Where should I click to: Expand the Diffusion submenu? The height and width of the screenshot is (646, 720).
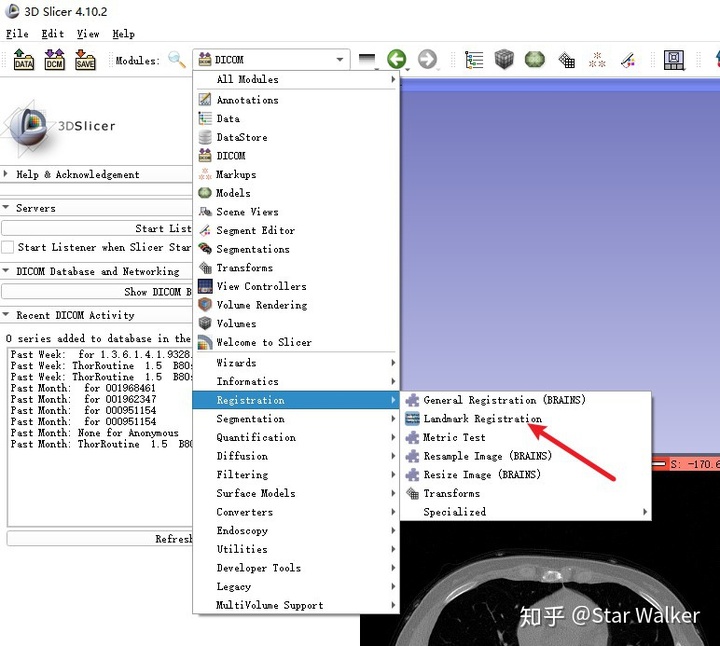click(296, 456)
